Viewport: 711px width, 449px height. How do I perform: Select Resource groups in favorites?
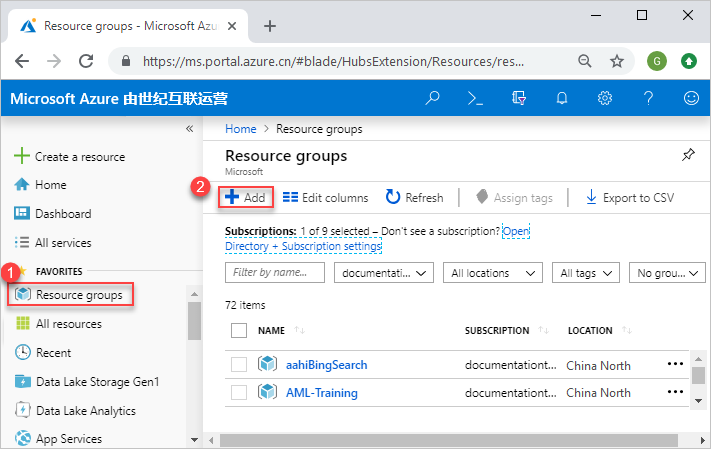(70, 295)
